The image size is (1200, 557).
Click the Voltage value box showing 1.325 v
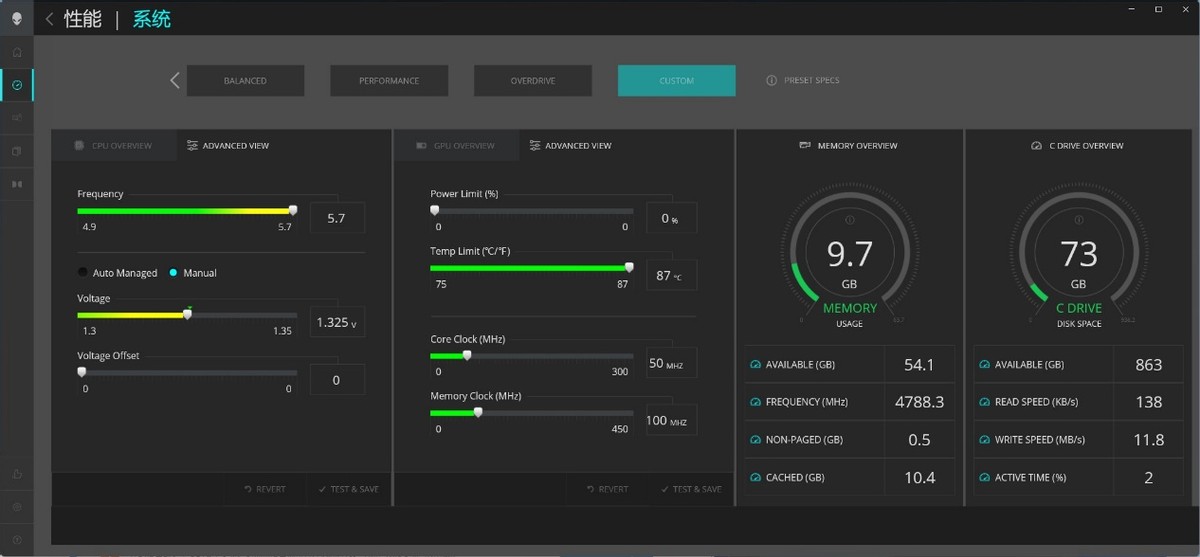tap(337, 322)
